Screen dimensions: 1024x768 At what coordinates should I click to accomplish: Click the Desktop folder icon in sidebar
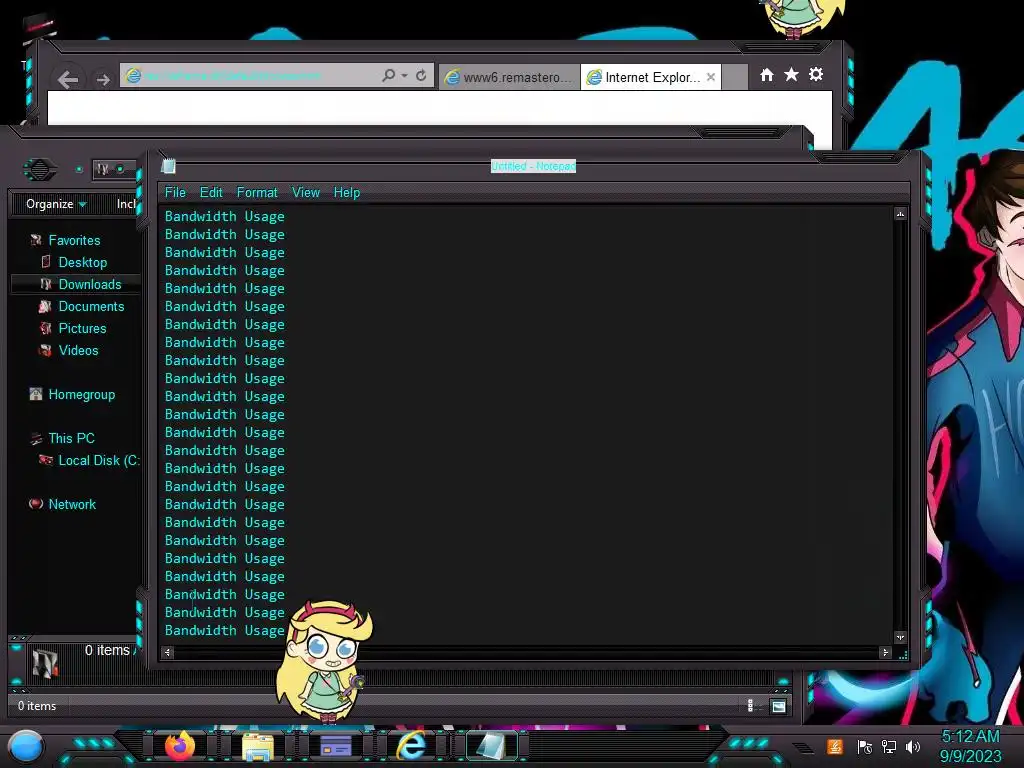pyautogui.click(x=46, y=262)
